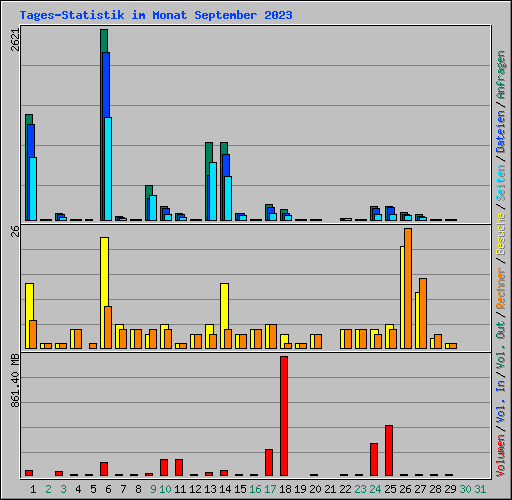Click the red volume bar for day 25
This screenshot has height=500, width=512.
point(389,450)
